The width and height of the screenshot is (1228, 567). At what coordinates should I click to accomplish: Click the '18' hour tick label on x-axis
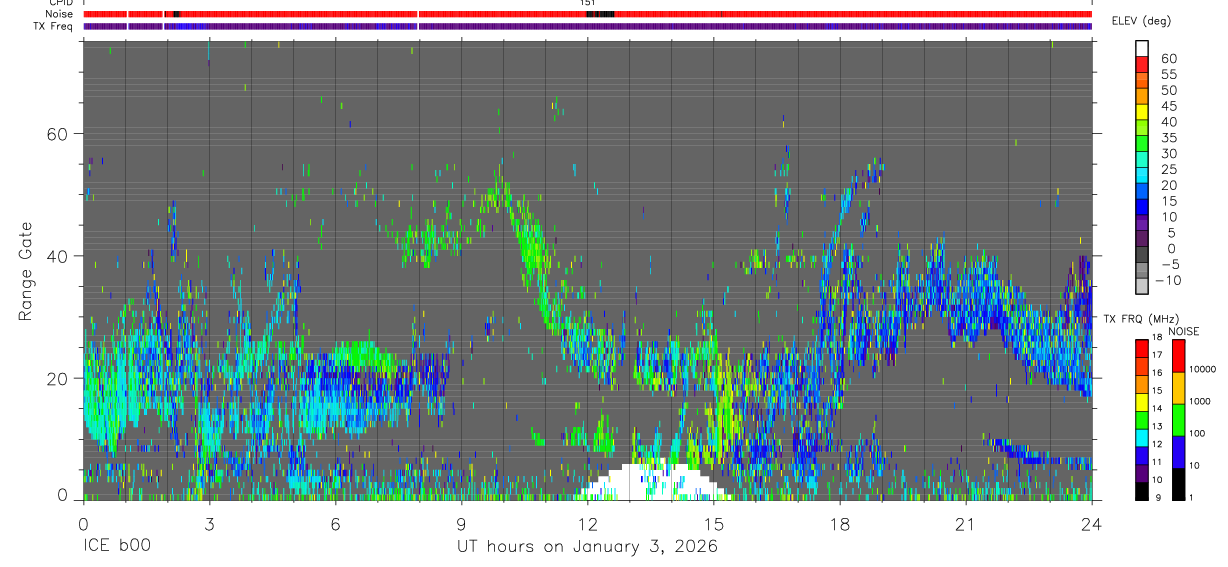pos(839,524)
